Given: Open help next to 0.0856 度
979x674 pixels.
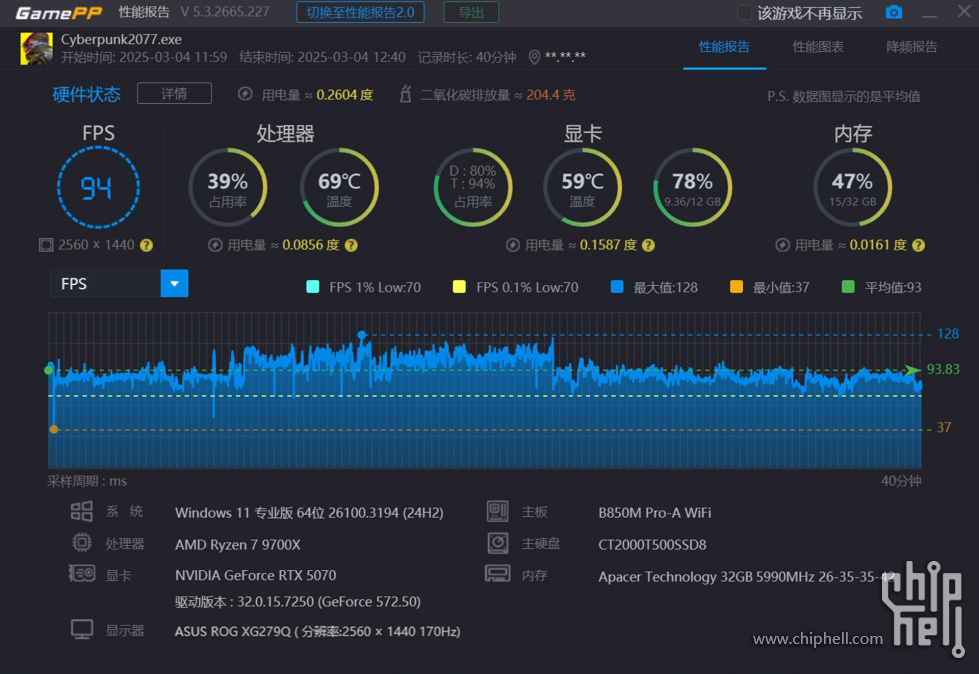Looking at the screenshot, I should pos(351,245).
